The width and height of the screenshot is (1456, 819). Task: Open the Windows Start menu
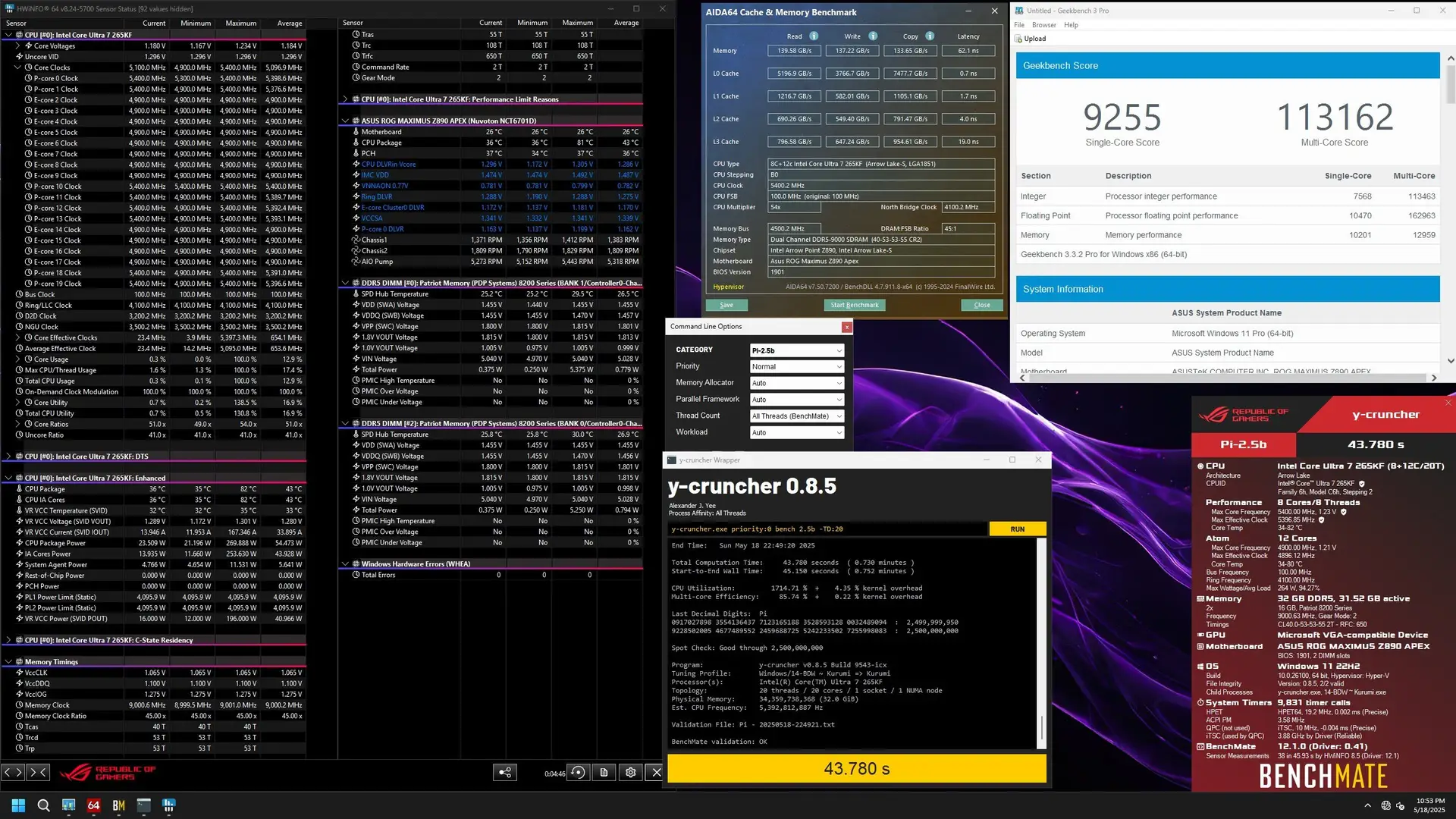coord(18,805)
